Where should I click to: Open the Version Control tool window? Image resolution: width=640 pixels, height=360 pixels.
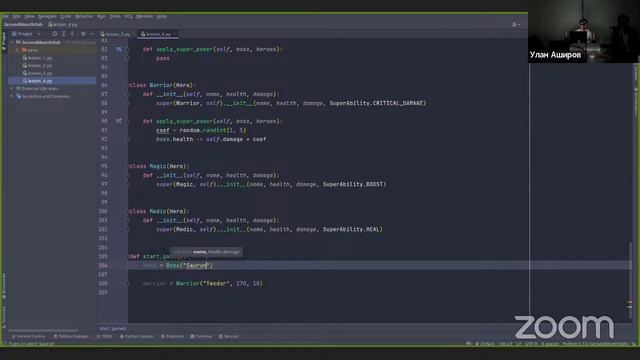(x=29, y=337)
